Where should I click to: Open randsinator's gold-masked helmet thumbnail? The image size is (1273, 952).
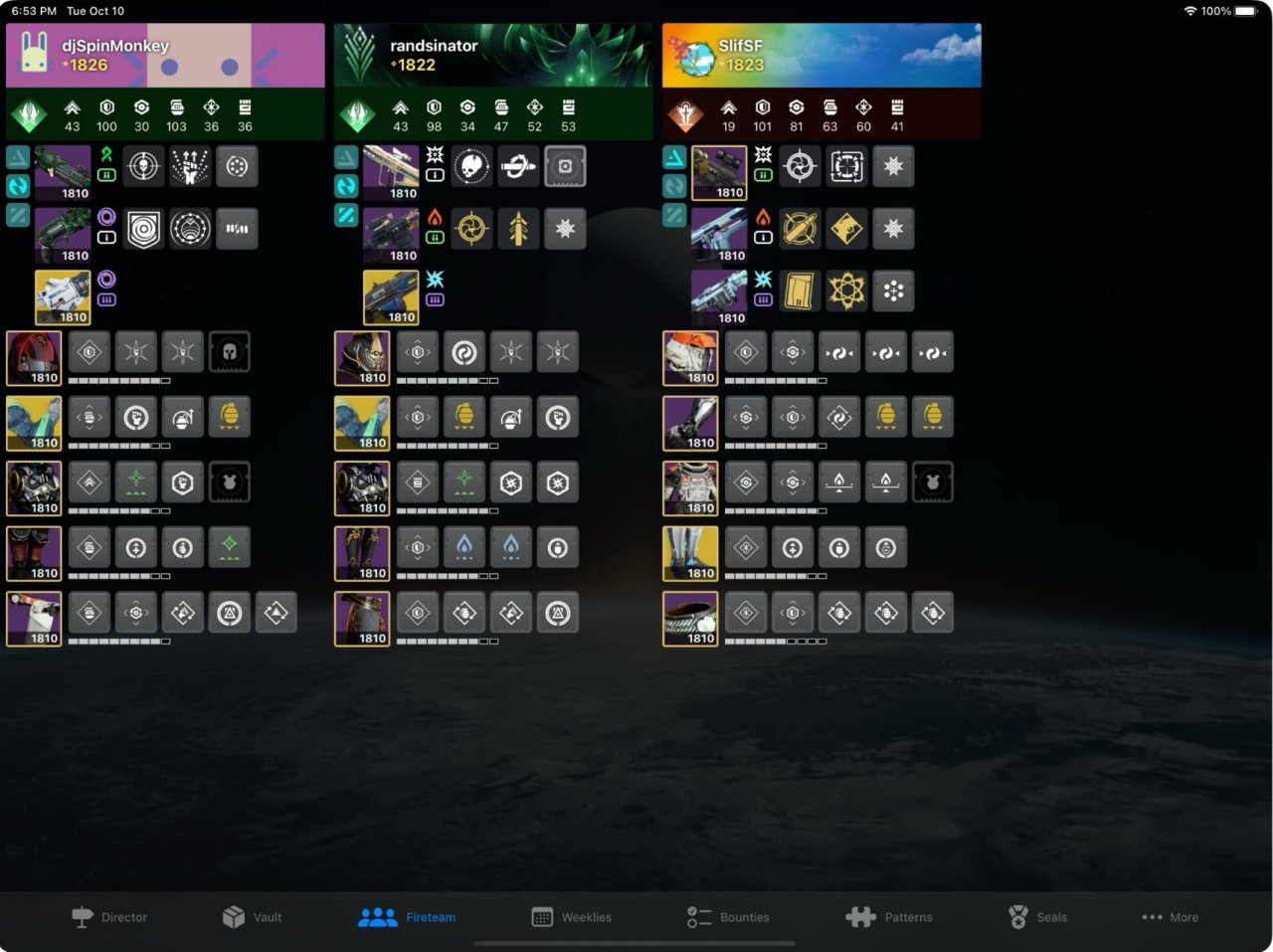coord(362,358)
